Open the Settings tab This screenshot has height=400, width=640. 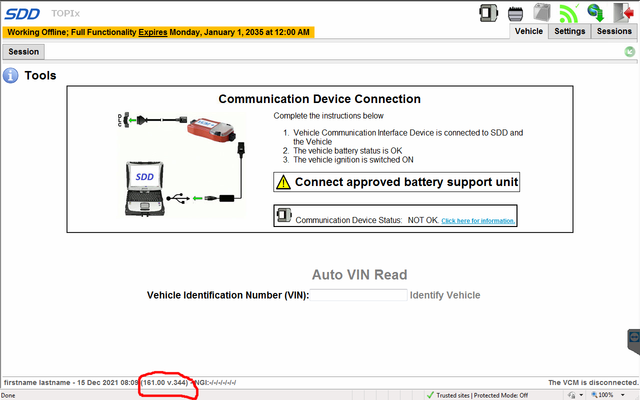click(x=569, y=31)
